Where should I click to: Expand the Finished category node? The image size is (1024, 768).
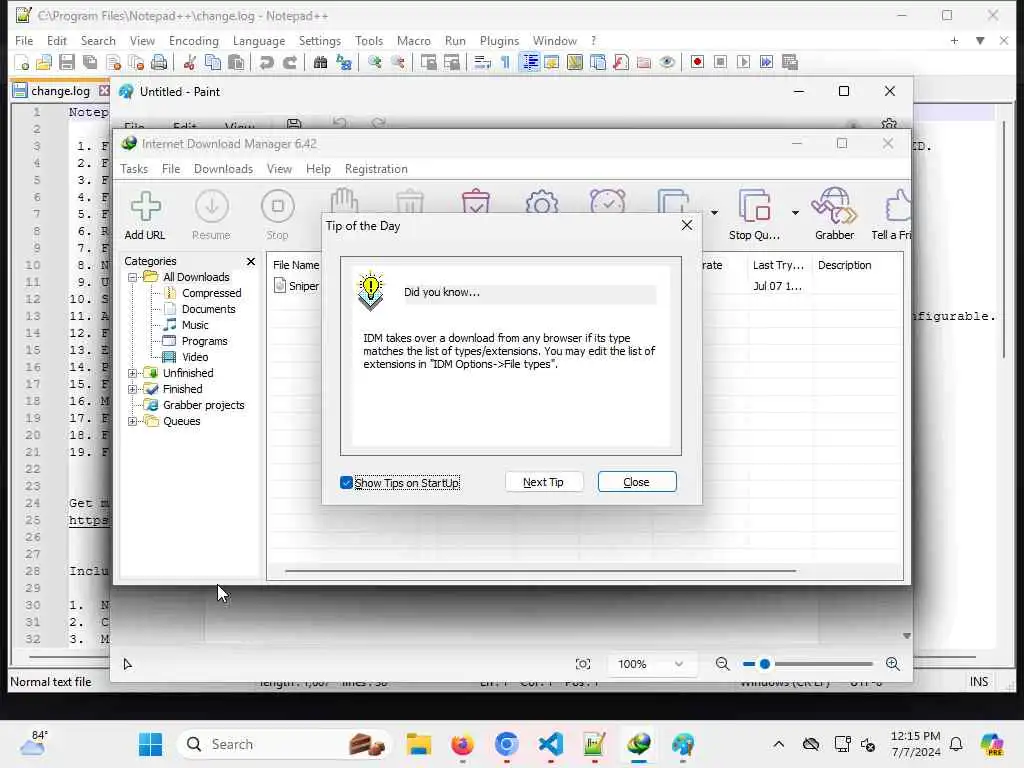(x=133, y=389)
